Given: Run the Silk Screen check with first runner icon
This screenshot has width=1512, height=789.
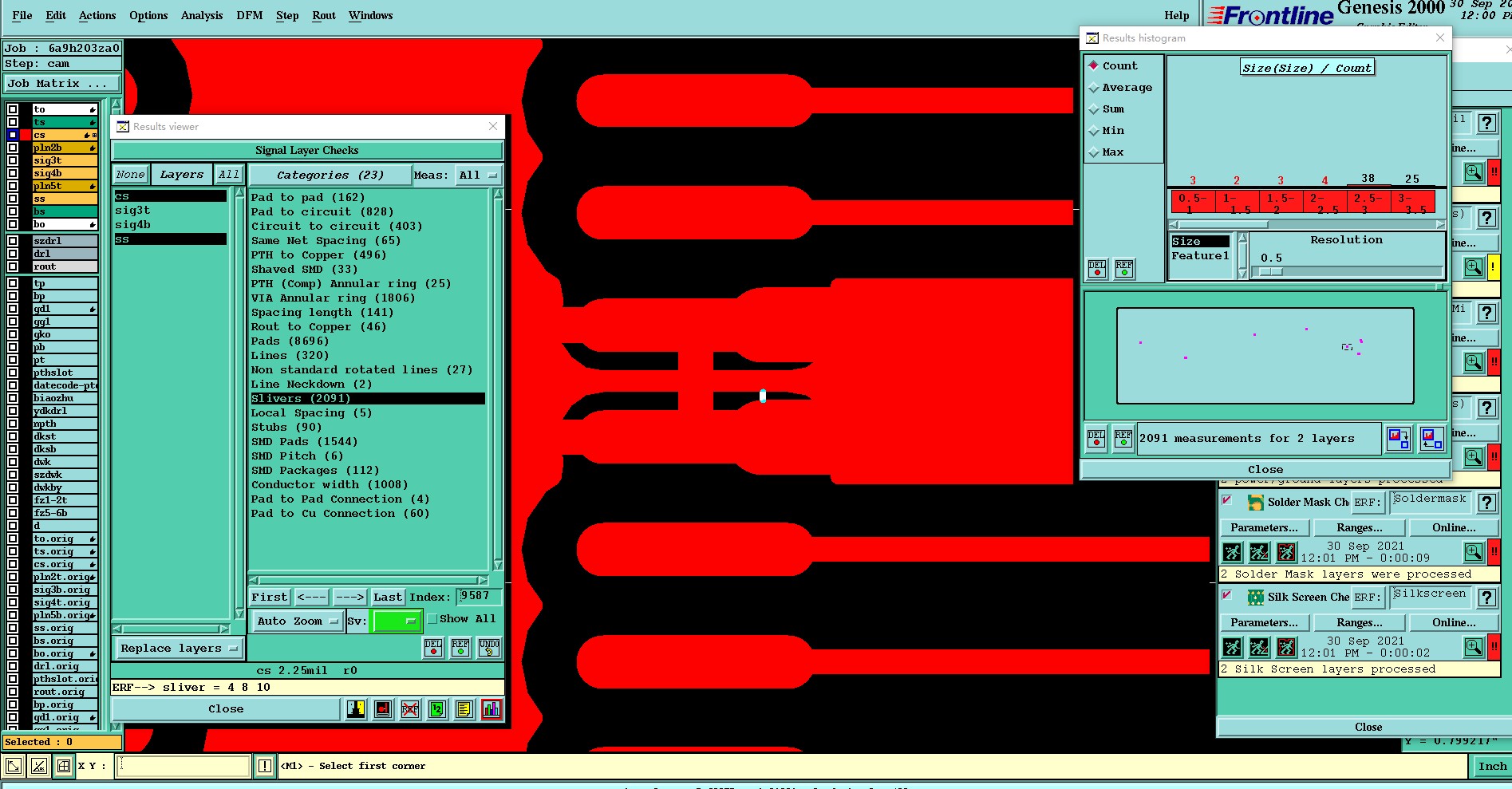Looking at the screenshot, I should pyautogui.click(x=1233, y=647).
